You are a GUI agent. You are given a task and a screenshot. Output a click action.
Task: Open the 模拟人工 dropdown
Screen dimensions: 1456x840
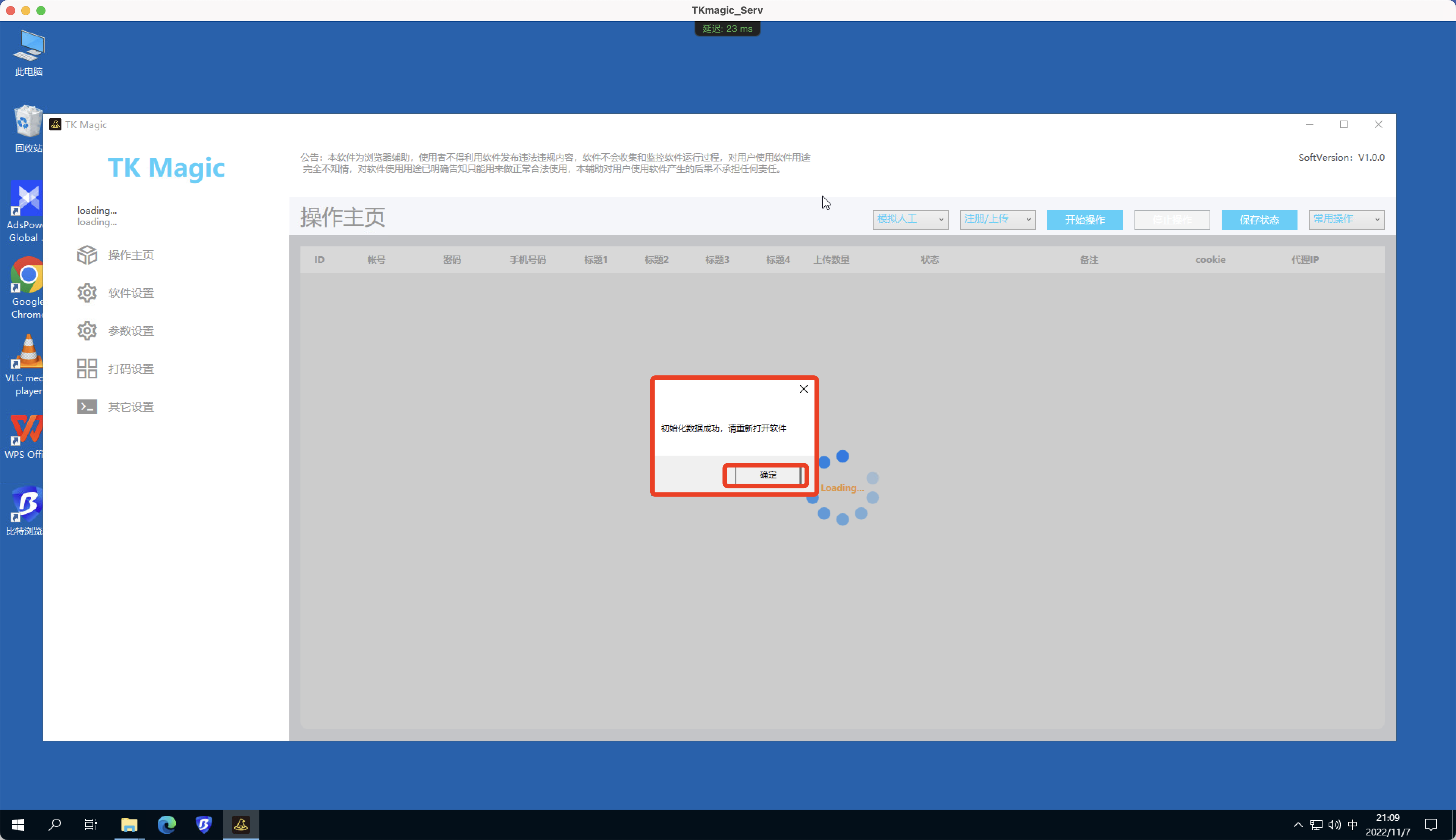(910, 219)
